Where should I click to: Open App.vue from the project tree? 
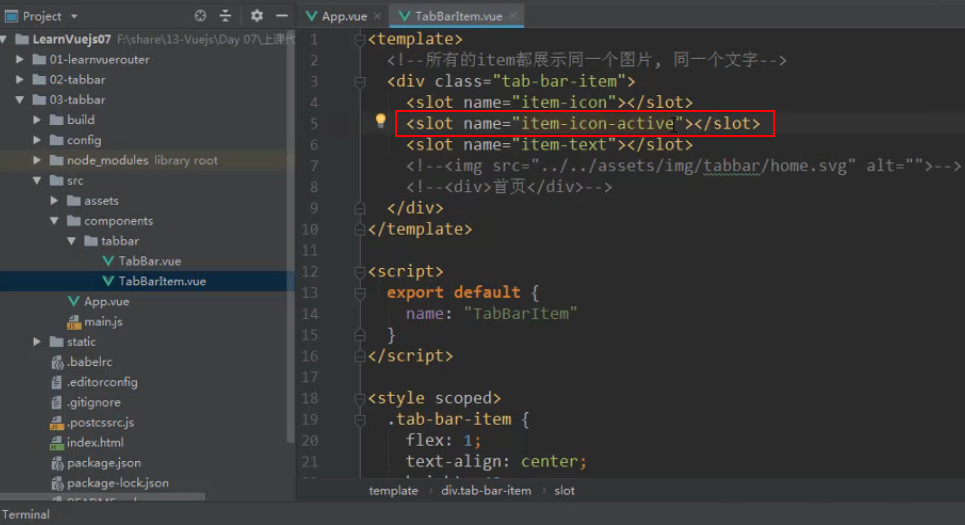[106, 302]
